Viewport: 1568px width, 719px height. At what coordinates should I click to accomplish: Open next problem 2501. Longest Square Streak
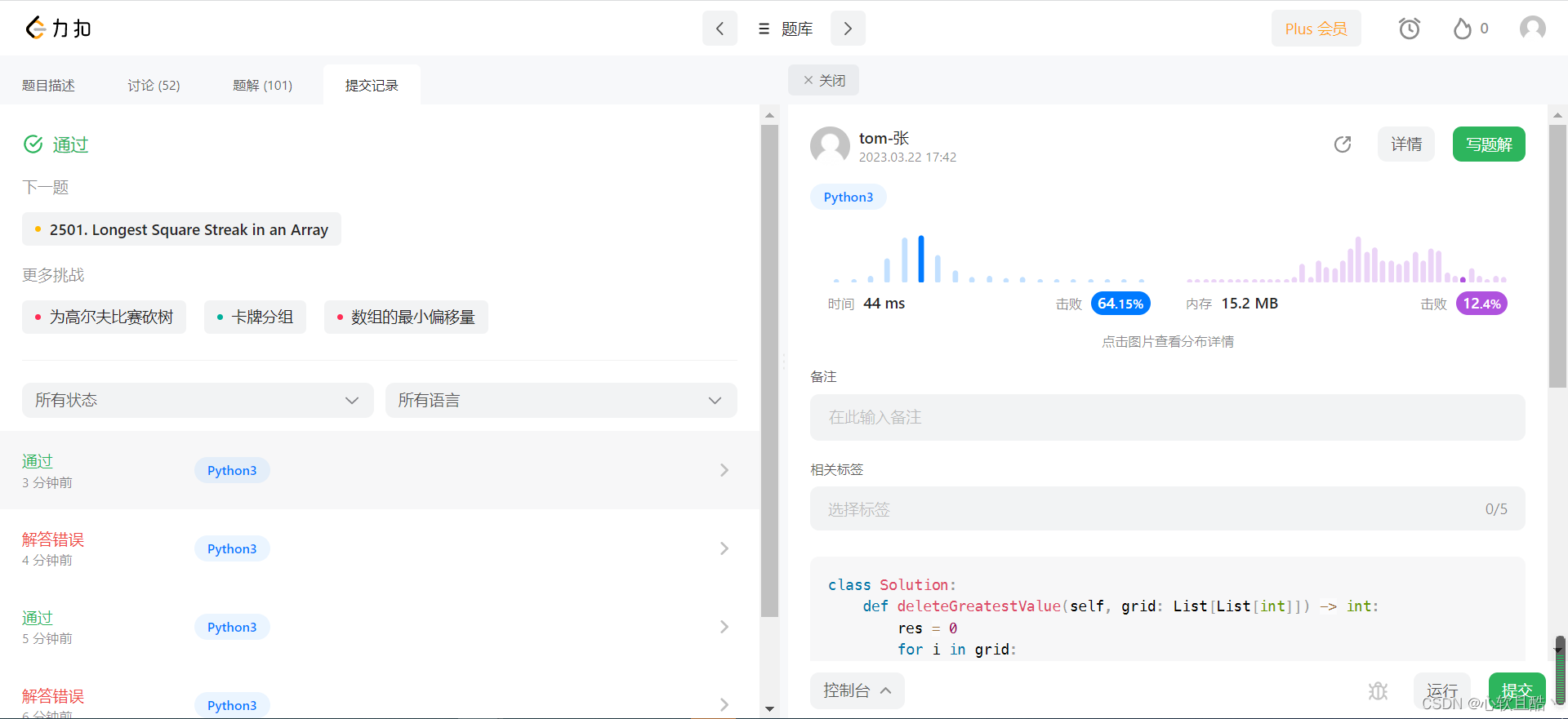181,229
